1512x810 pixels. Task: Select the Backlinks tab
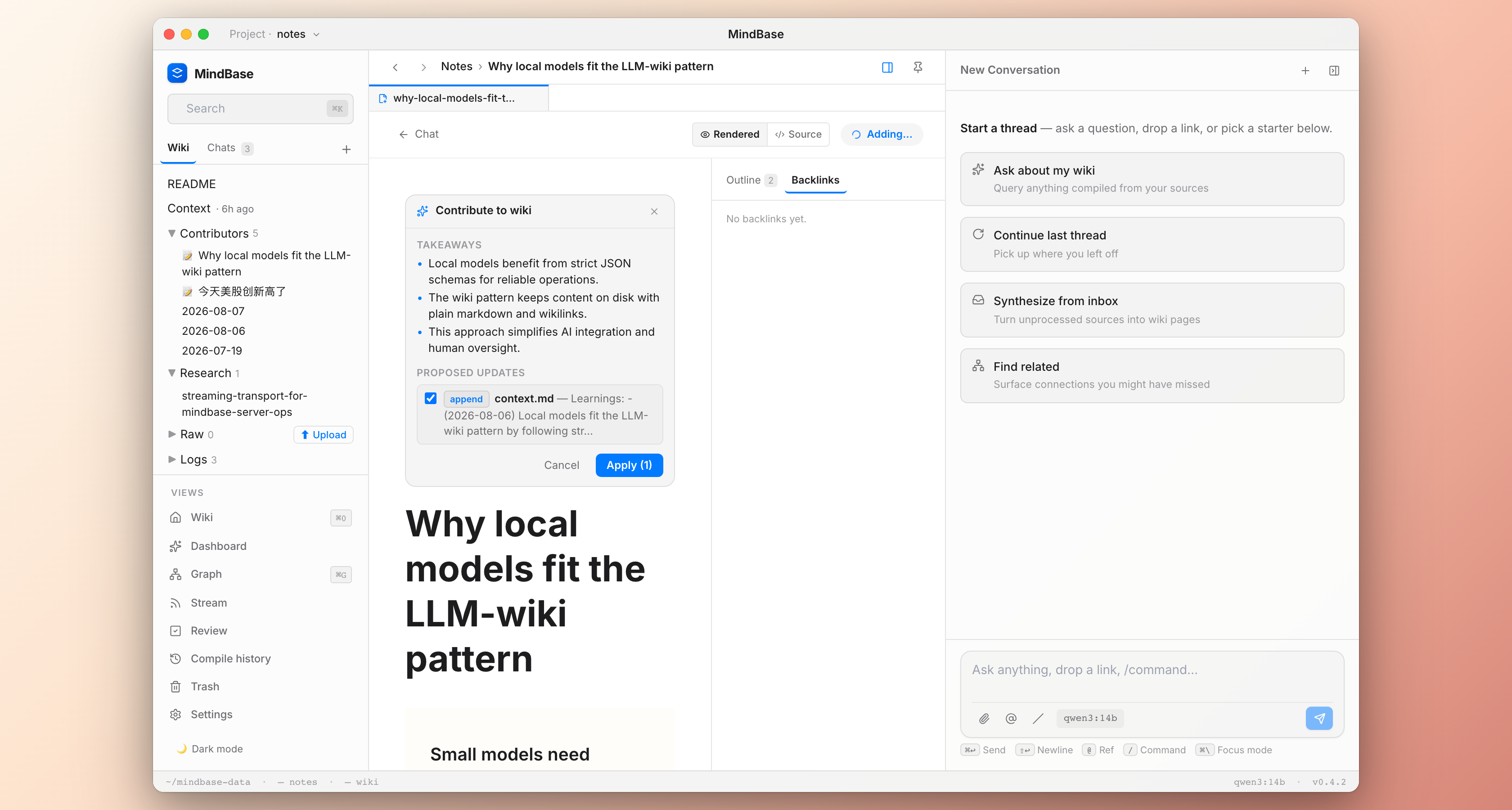(815, 180)
